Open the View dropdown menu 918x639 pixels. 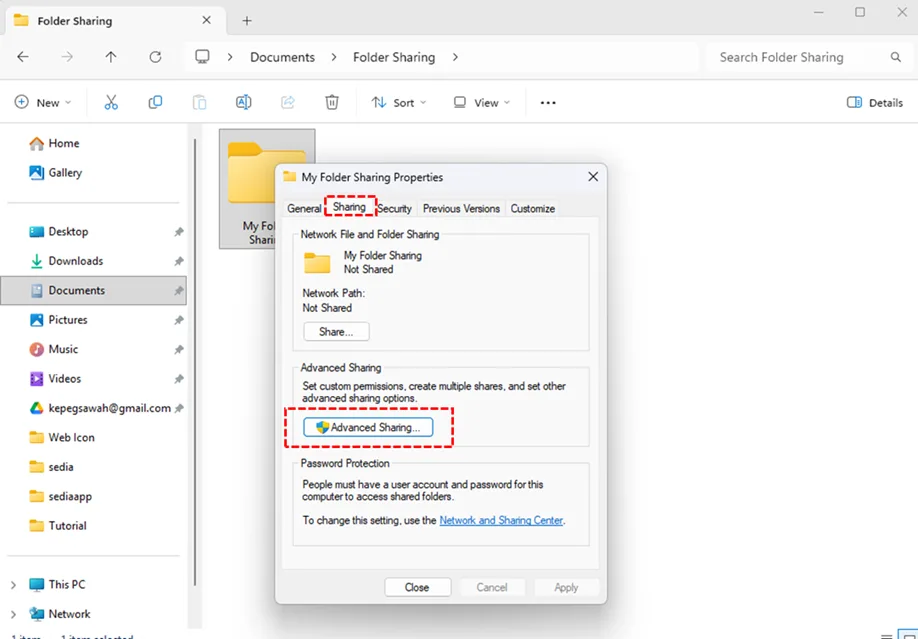481,102
